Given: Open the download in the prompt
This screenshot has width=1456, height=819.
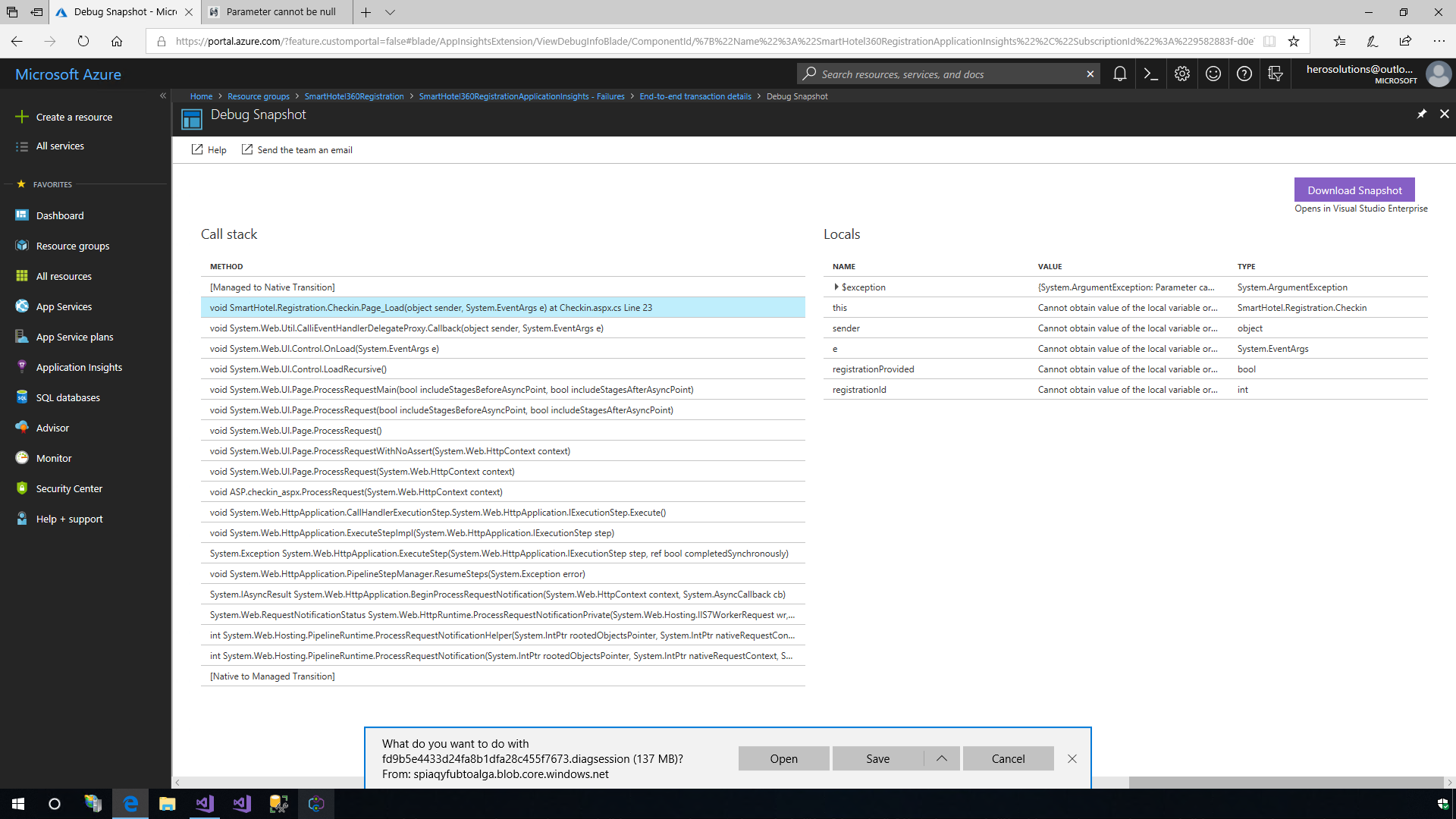Looking at the screenshot, I should pos(783,758).
